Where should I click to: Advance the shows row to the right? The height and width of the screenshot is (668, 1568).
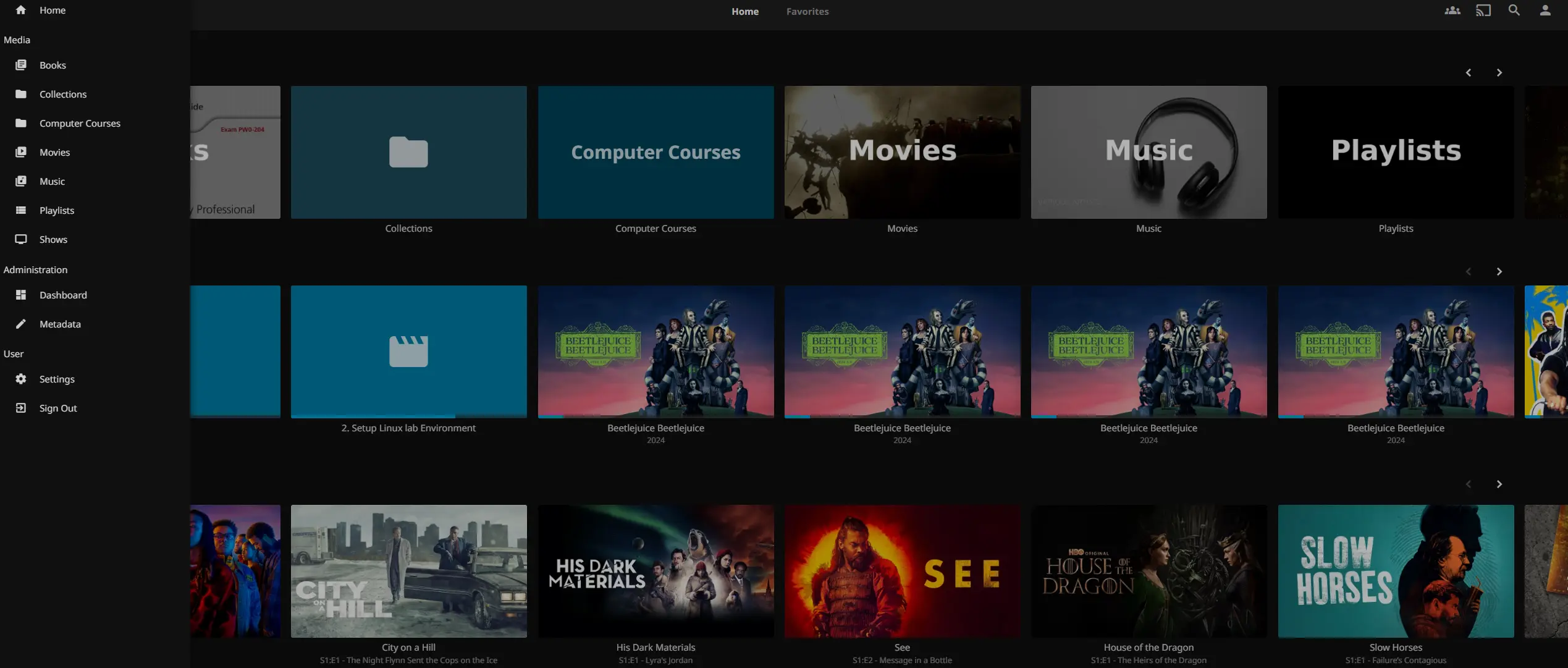pyautogui.click(x=1499, y=484)
